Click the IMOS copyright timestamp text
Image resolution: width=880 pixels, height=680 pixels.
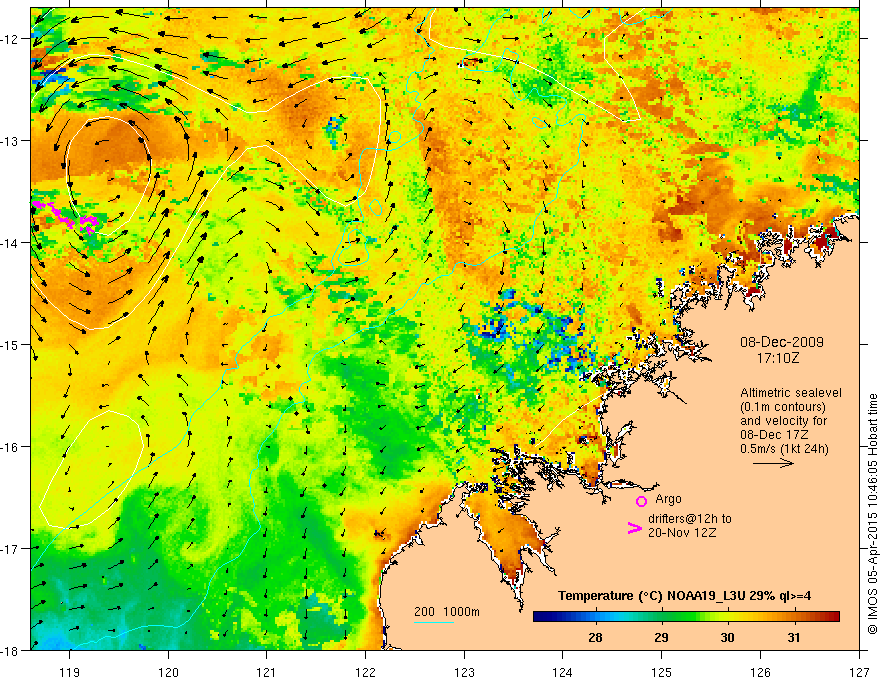pos(872,514)
